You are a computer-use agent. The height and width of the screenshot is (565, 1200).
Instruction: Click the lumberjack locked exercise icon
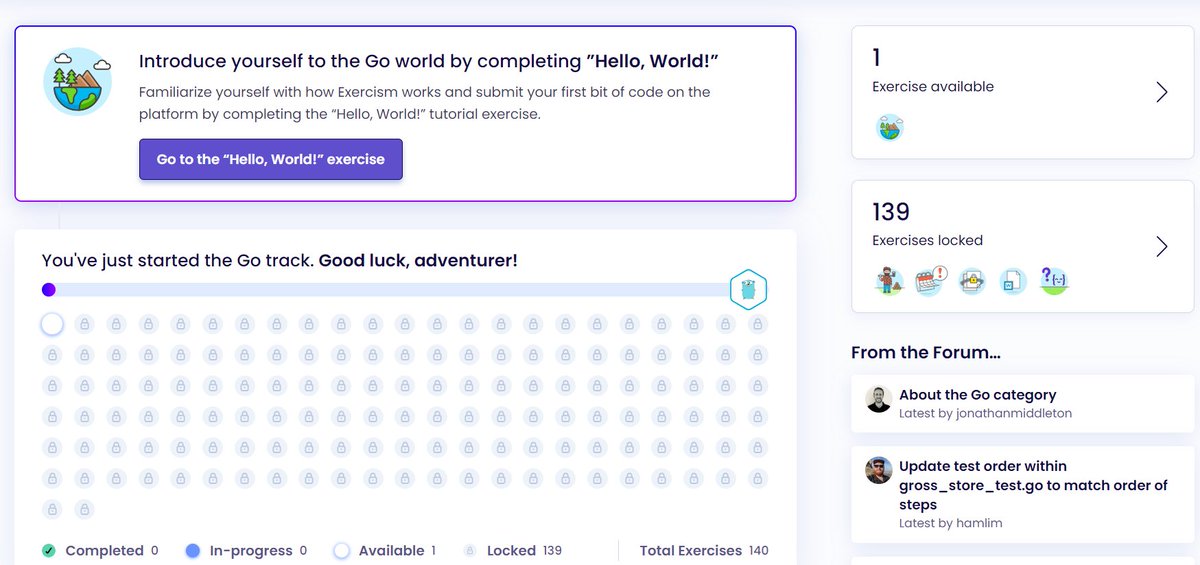tap(889, 281)
